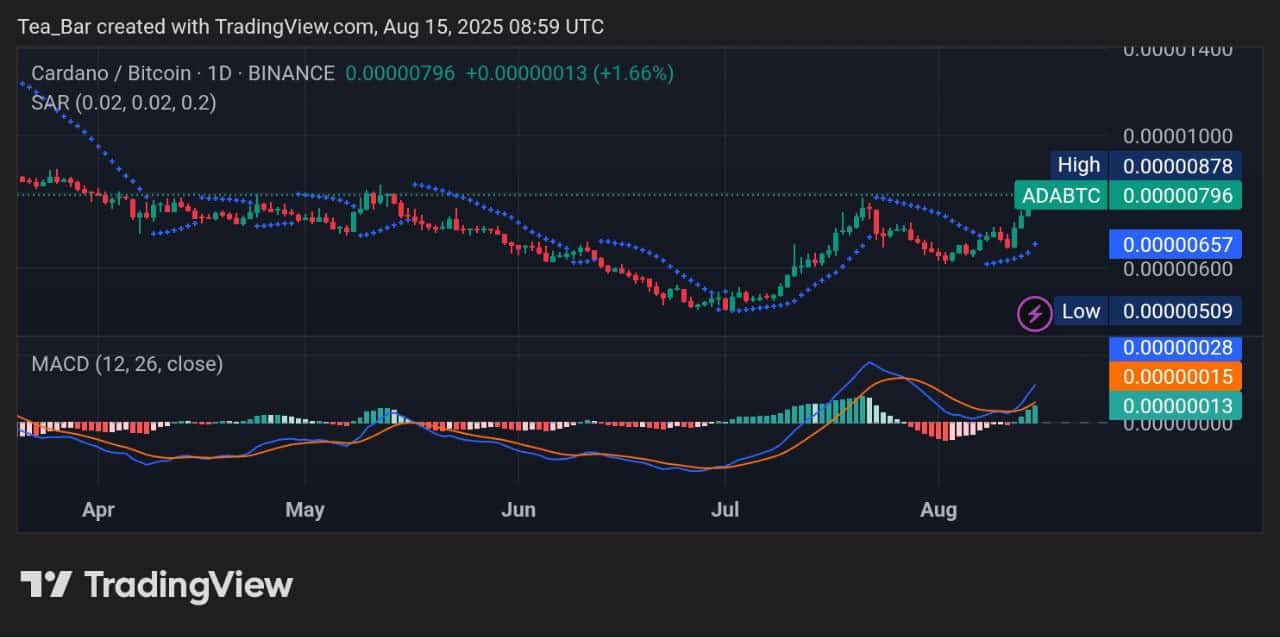
Task: Click the +0.00000013 (+1.66%) change value
Action: 570,73
